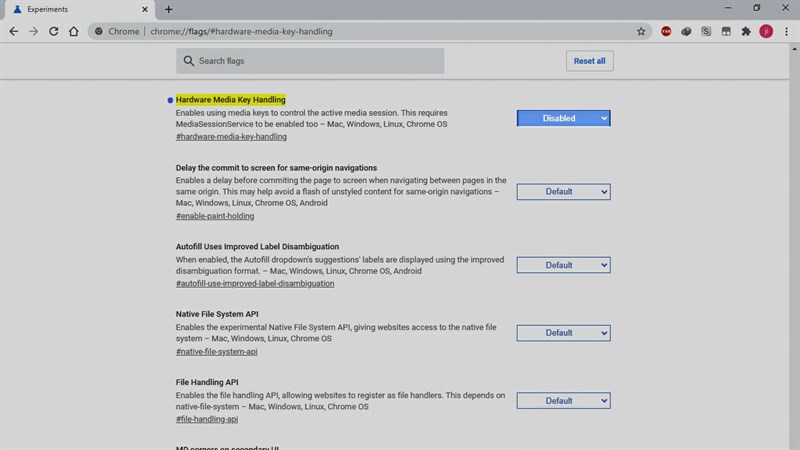Click the forward navigation arrow
800x450 pixels.
click(34, 32)
